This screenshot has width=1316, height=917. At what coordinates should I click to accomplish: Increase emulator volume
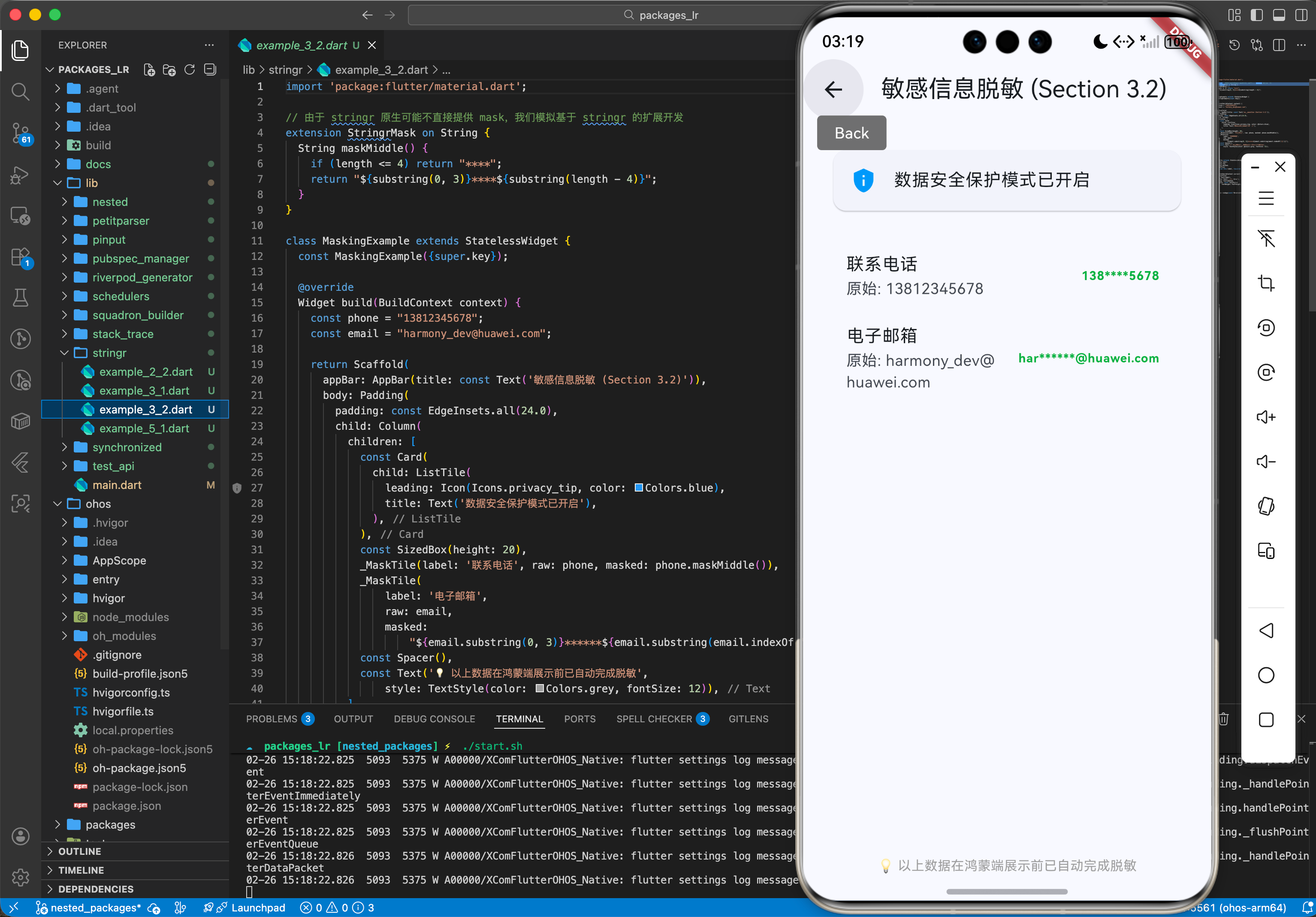click(1265, 416)
